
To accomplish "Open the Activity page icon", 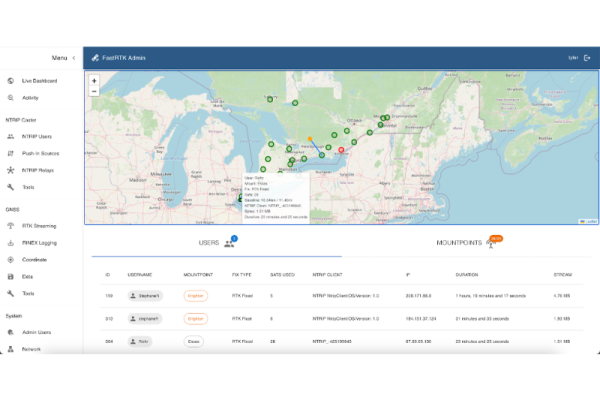I will 11,98.
